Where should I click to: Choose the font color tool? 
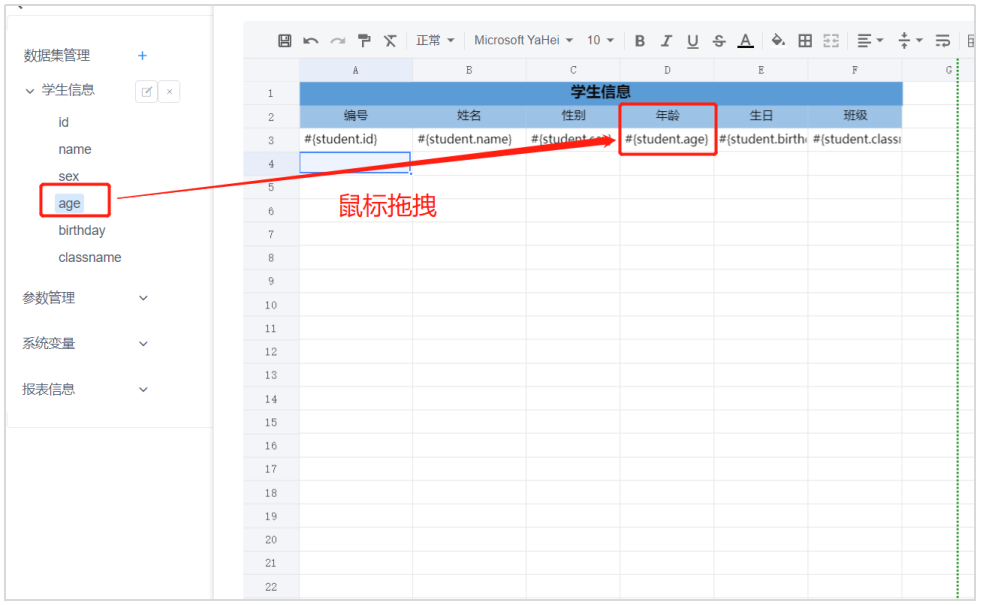pos(745,41)
